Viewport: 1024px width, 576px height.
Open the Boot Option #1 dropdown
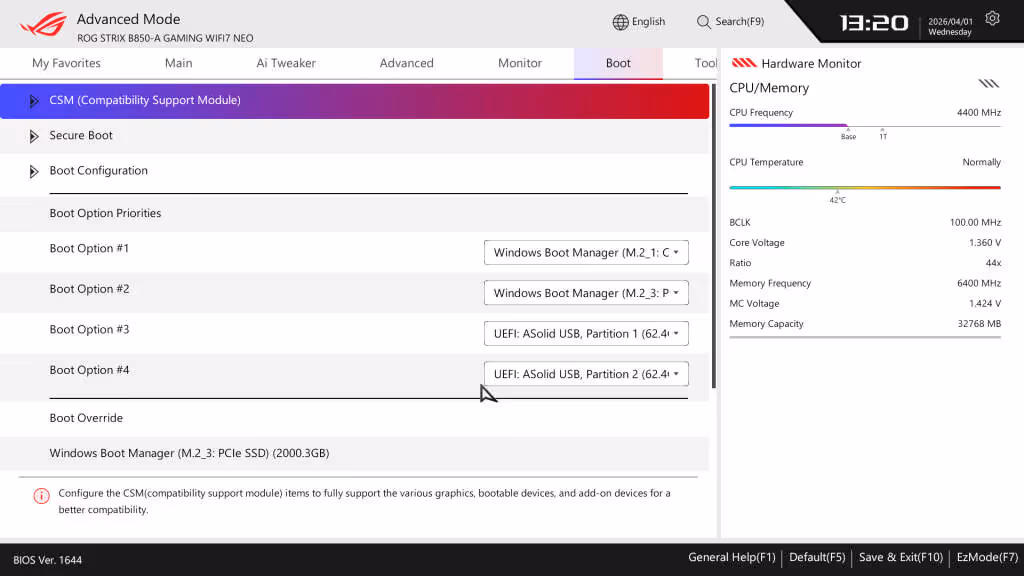(586, 253)
